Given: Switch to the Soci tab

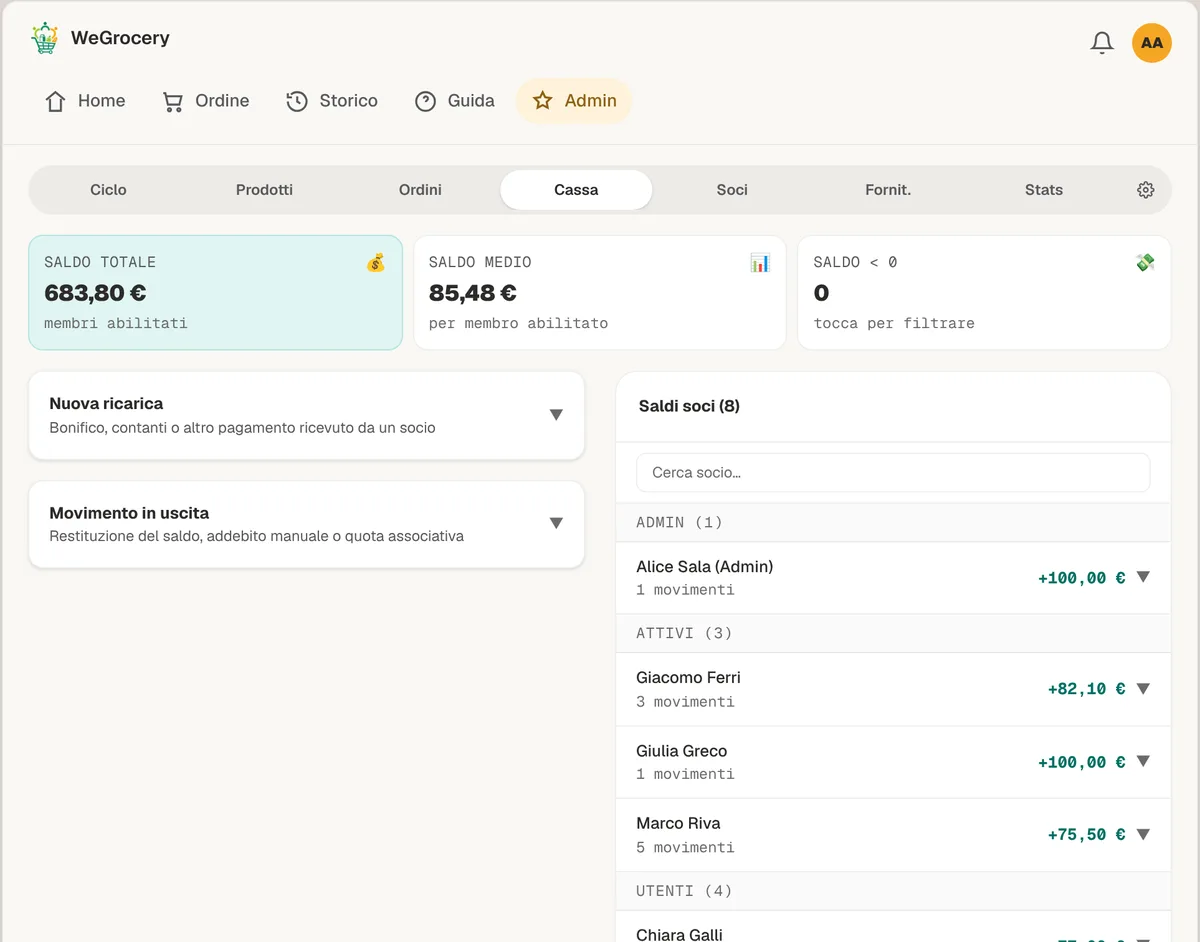Looking at the screenshot, I should click(732, 190).
